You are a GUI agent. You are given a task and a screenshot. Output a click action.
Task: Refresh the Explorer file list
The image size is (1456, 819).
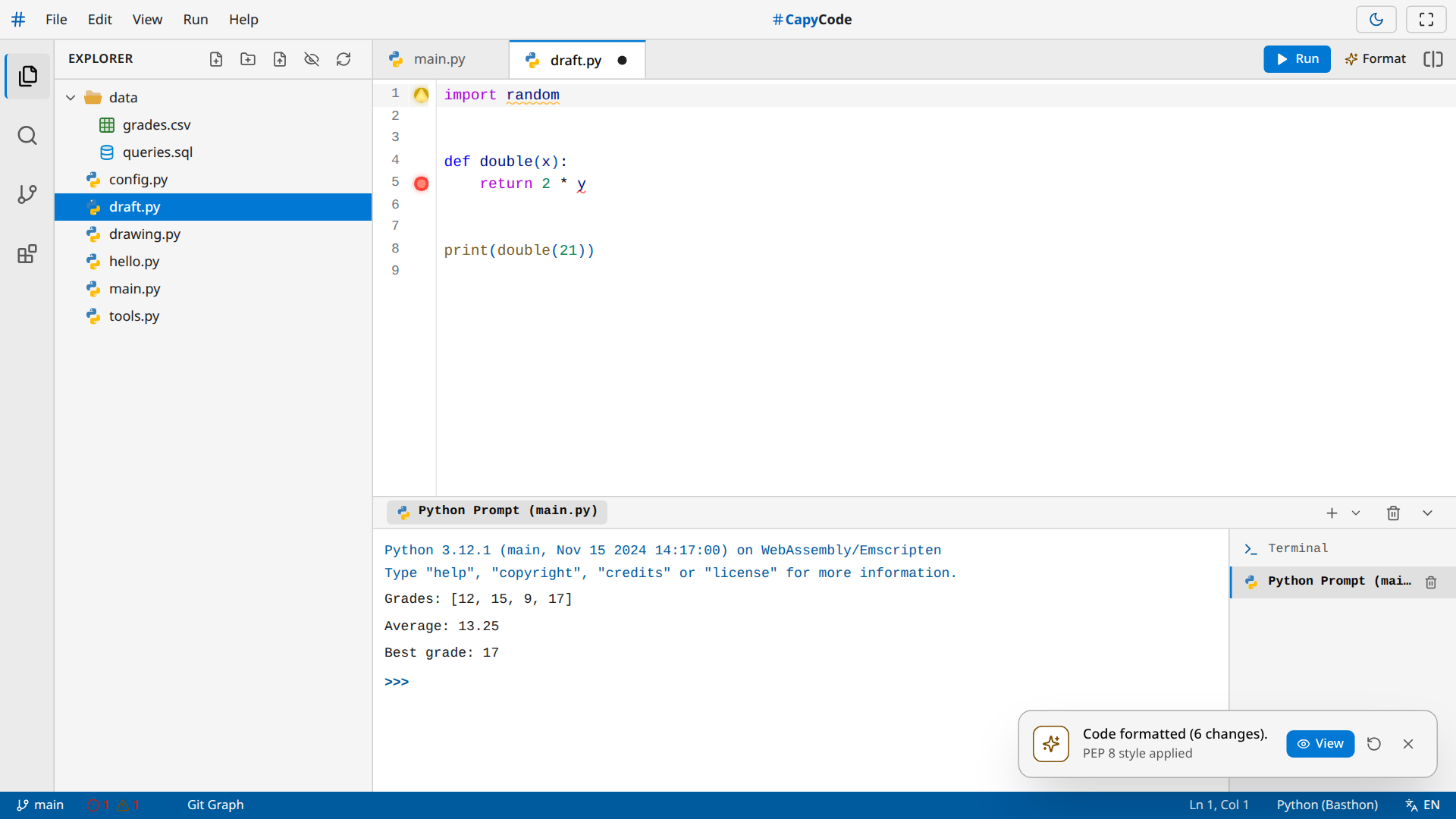tap(344, 59)
